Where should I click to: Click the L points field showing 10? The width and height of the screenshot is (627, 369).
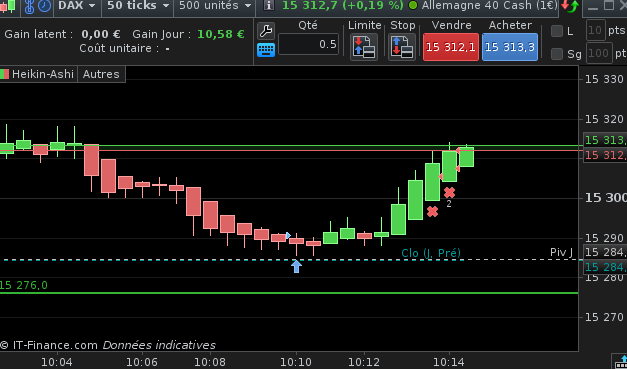click(595, 30)
